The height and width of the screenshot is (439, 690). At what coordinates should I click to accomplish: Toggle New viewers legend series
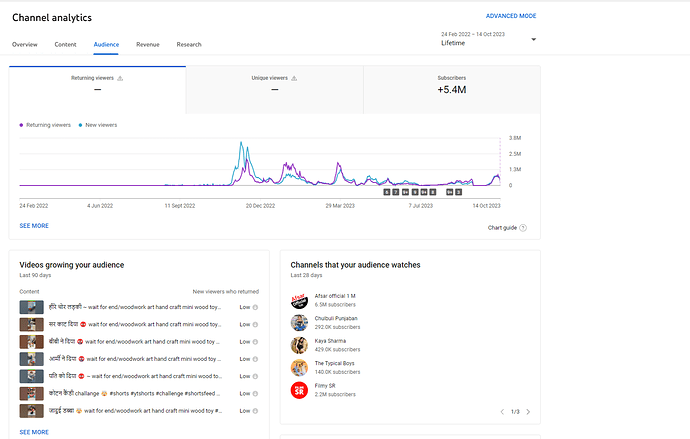coord(98,125)
